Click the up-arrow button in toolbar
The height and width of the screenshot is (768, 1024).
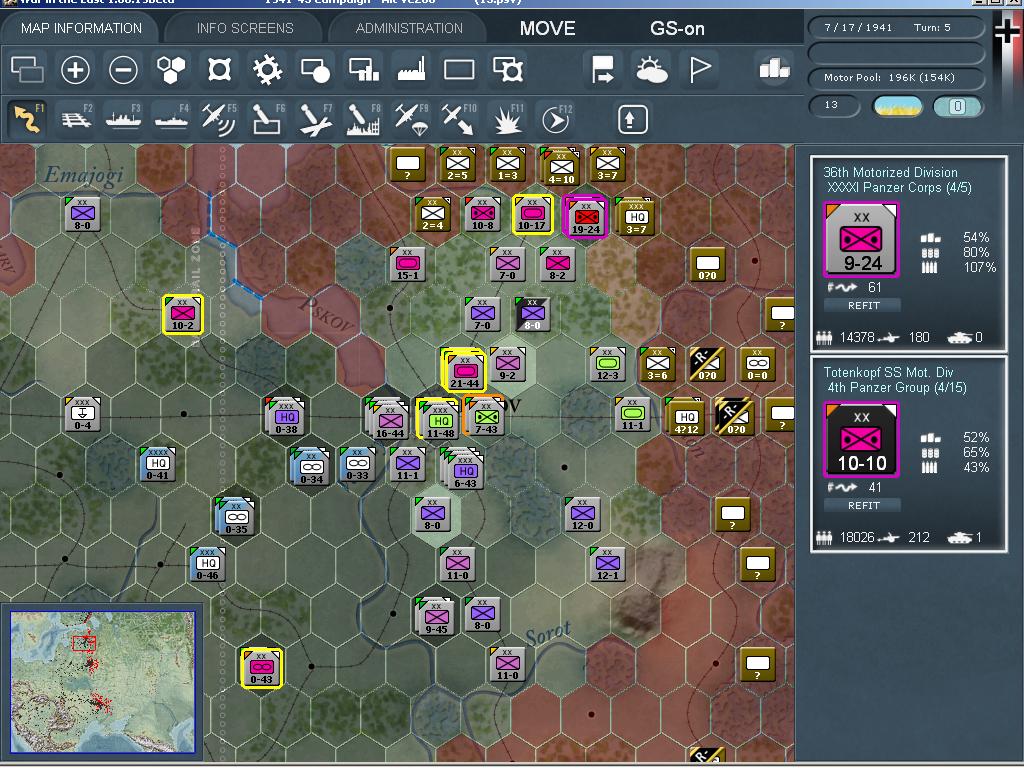click(632, 120)
